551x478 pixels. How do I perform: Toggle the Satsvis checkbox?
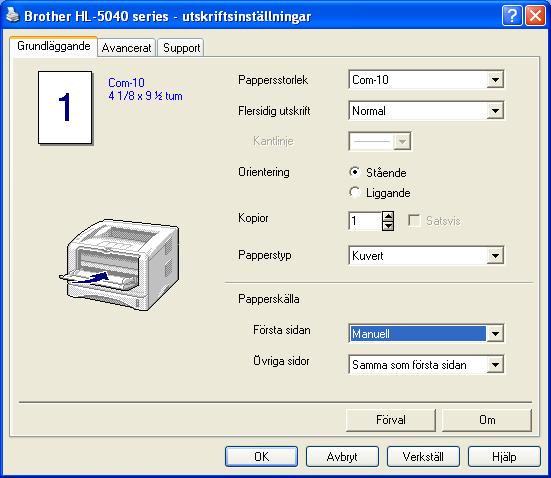click(414, 221)
